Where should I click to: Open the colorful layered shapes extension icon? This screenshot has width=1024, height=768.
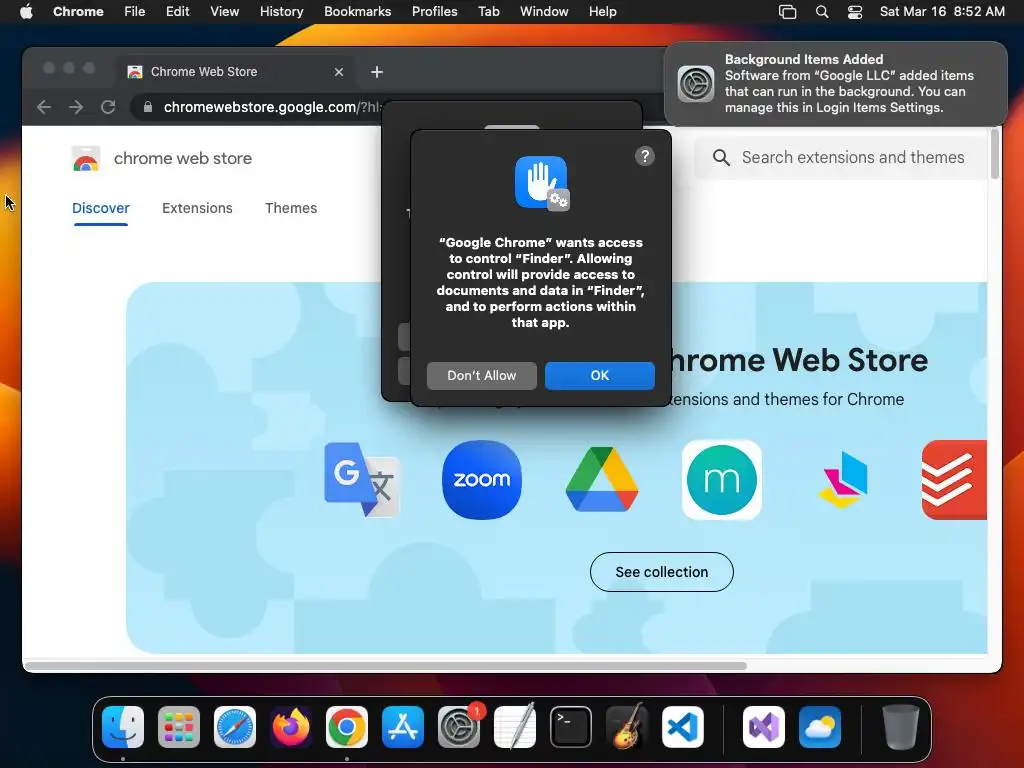[x=842, y=480]
